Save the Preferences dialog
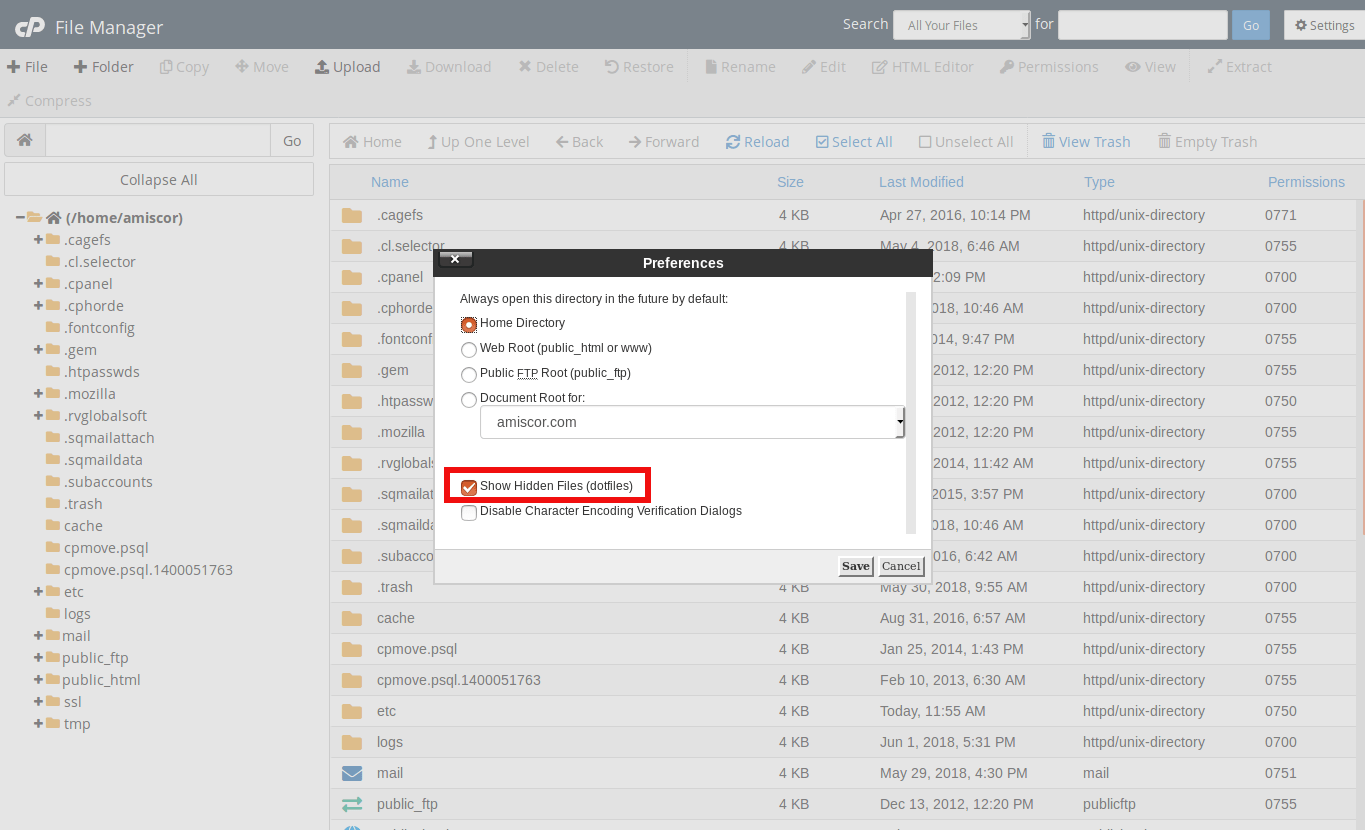 (854, 566)
